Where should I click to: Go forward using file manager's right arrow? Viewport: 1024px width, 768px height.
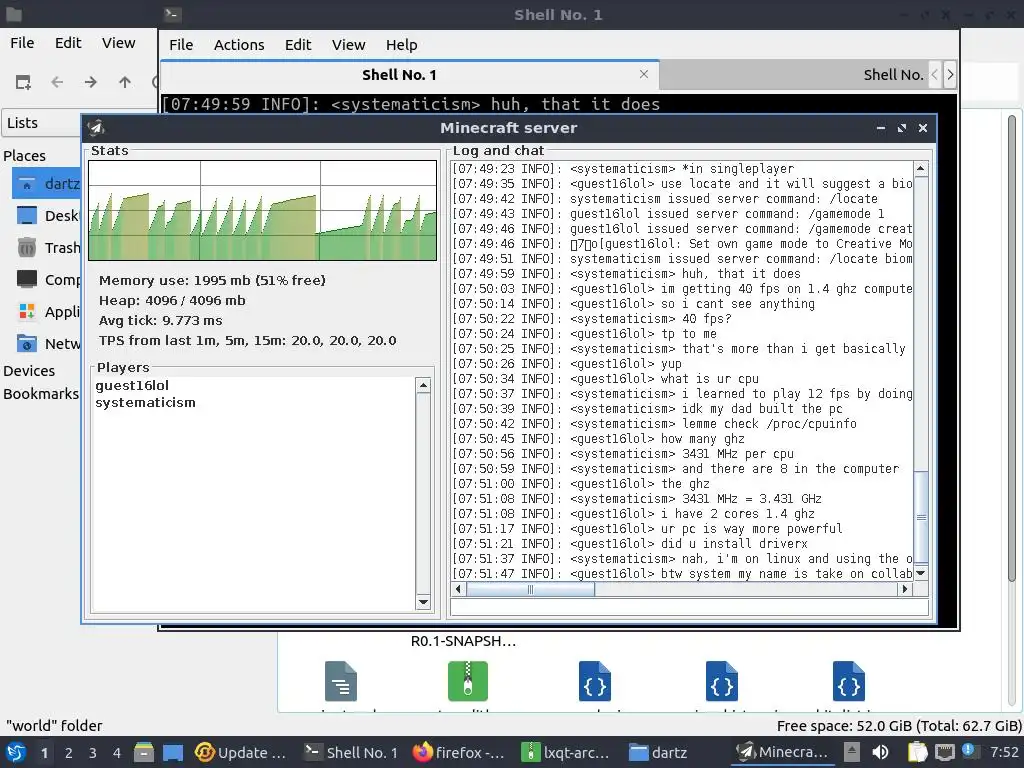pos(91,82)
